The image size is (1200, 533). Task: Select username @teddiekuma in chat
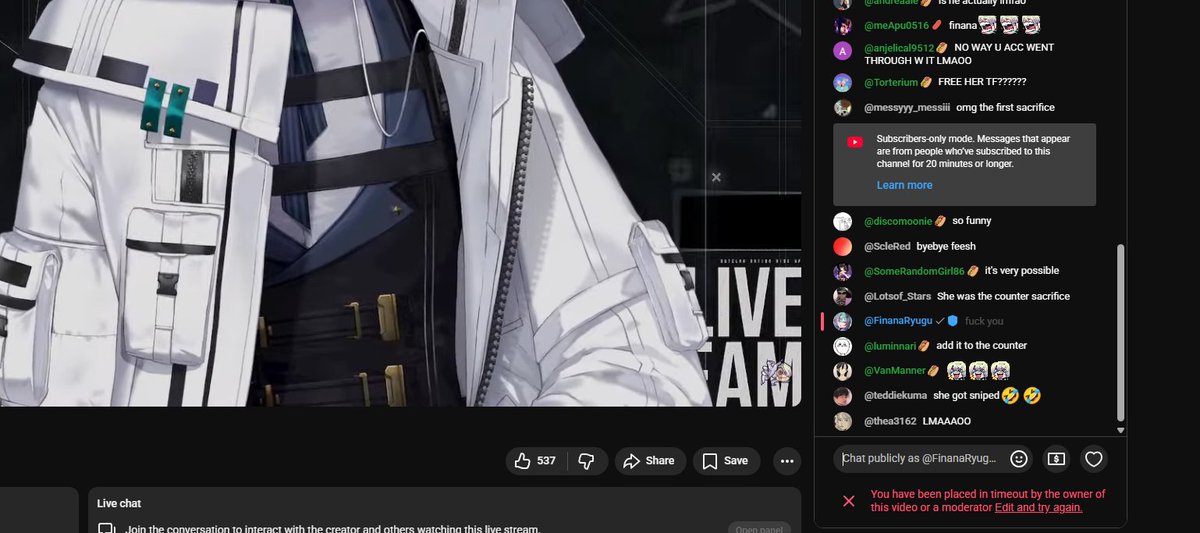[x=895, y=396]
